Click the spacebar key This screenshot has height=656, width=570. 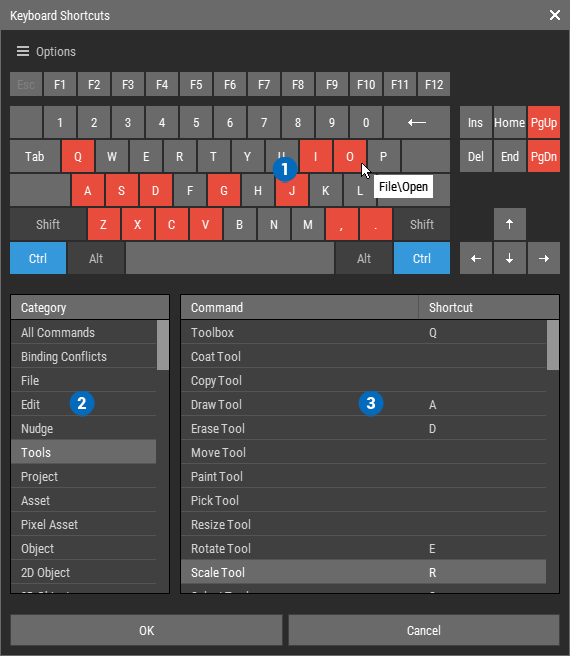(230, 258)
